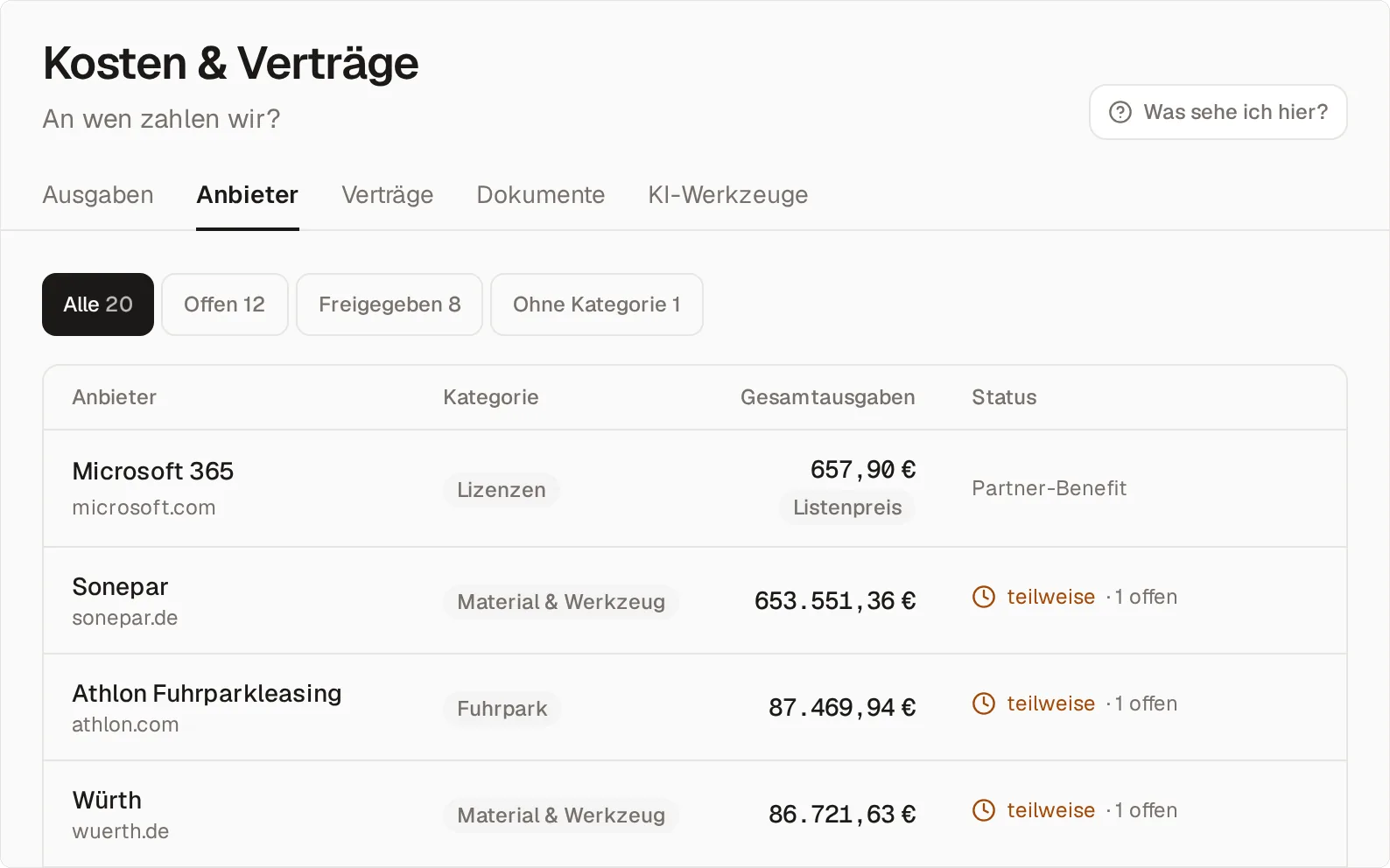Click the 657,90 € amount

tap(863, 470)
